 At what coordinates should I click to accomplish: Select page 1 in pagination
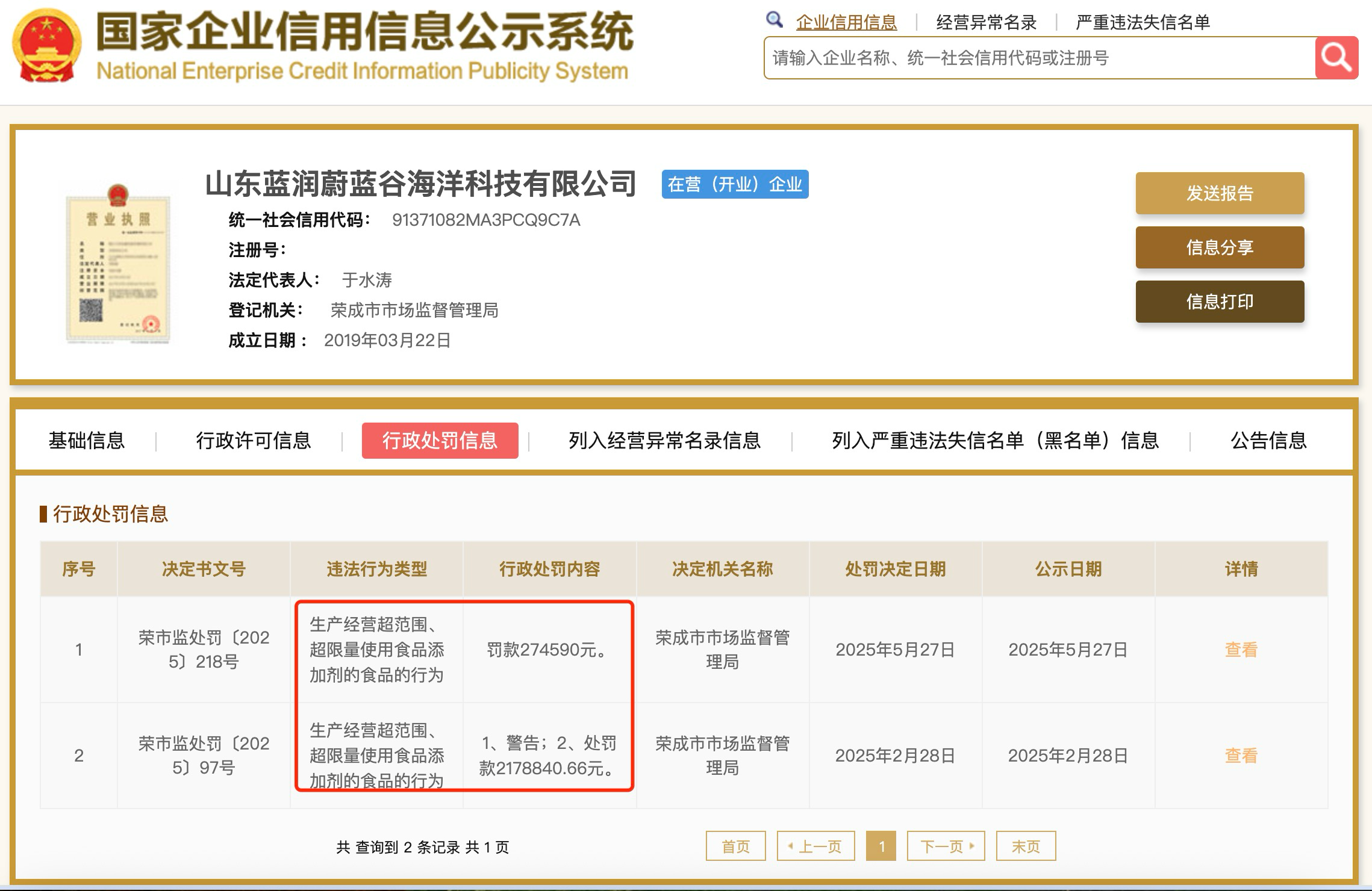(881, 846)
